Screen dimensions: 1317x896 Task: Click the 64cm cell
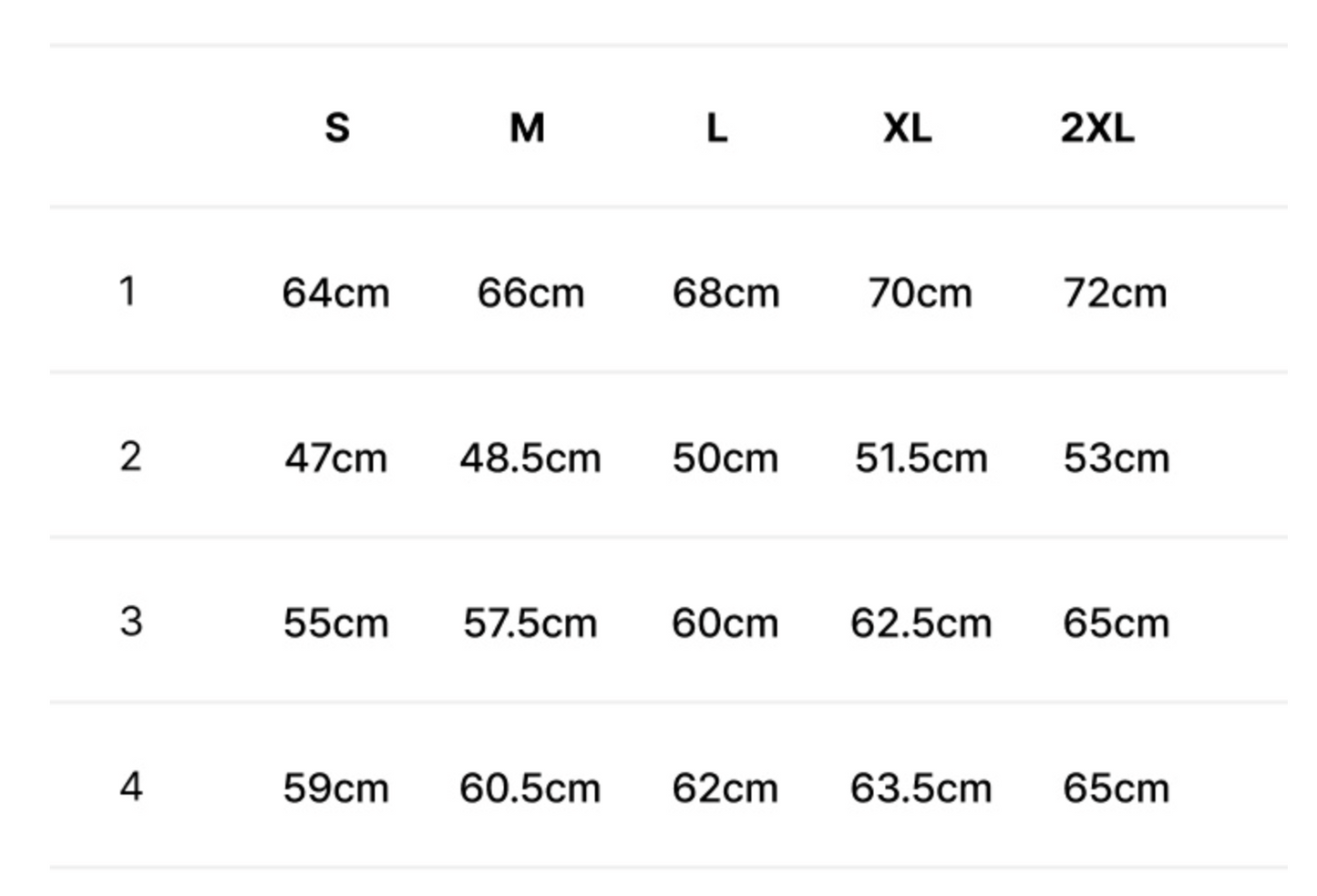335,294
